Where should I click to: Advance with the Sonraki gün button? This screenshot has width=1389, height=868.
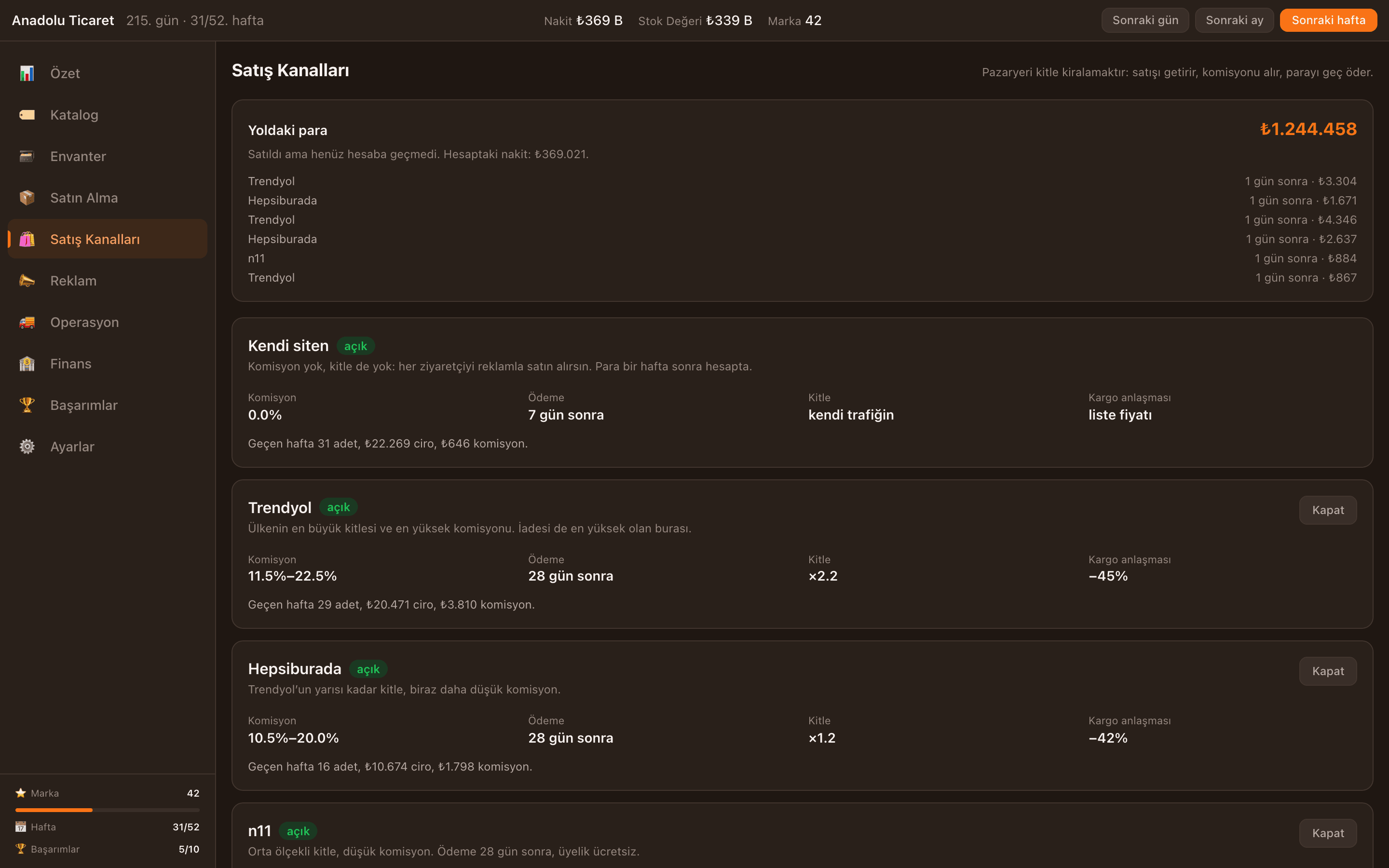tap(1145, 20)
